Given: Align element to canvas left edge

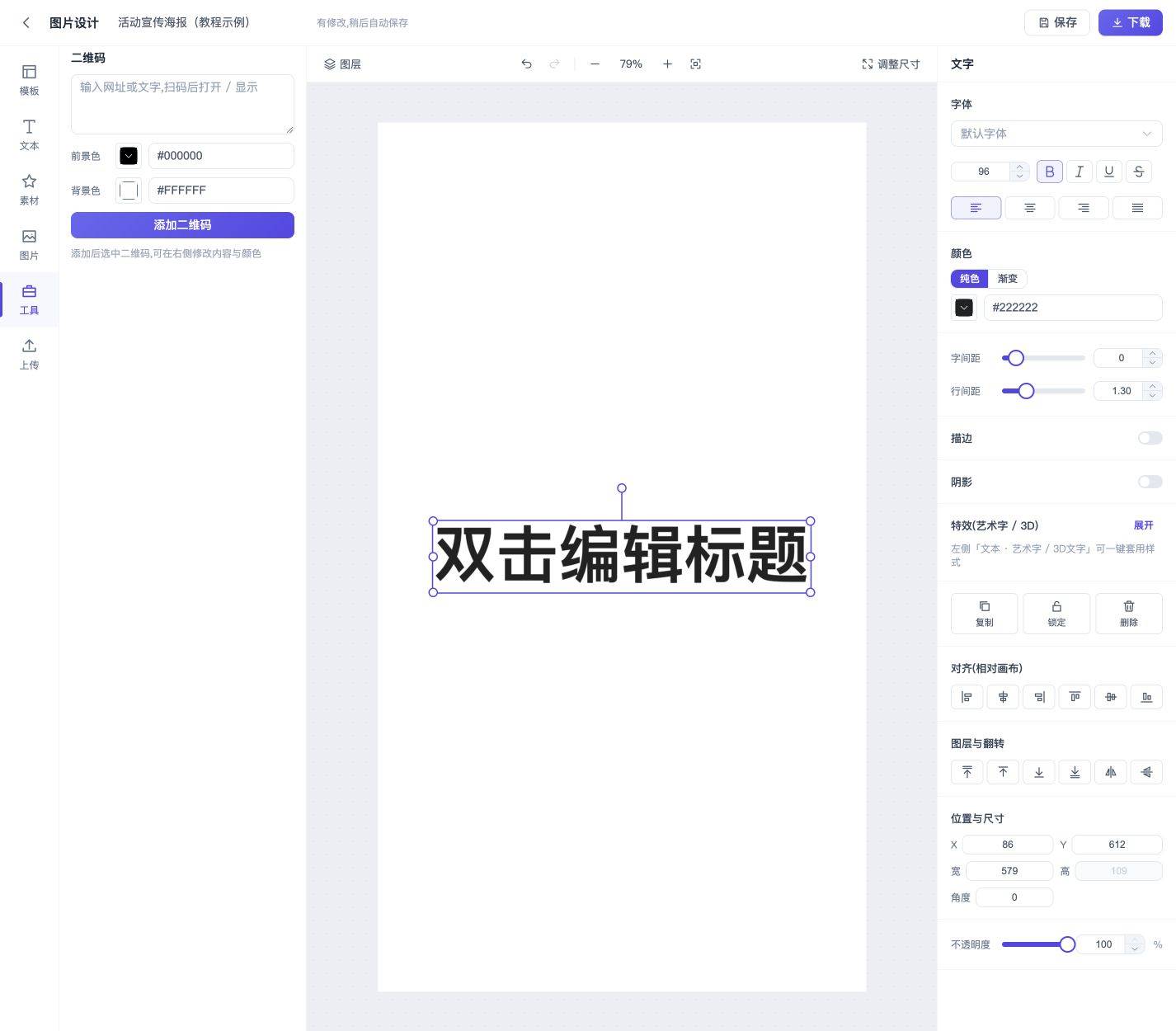Looking at the screenshot, I should [967, 697].
